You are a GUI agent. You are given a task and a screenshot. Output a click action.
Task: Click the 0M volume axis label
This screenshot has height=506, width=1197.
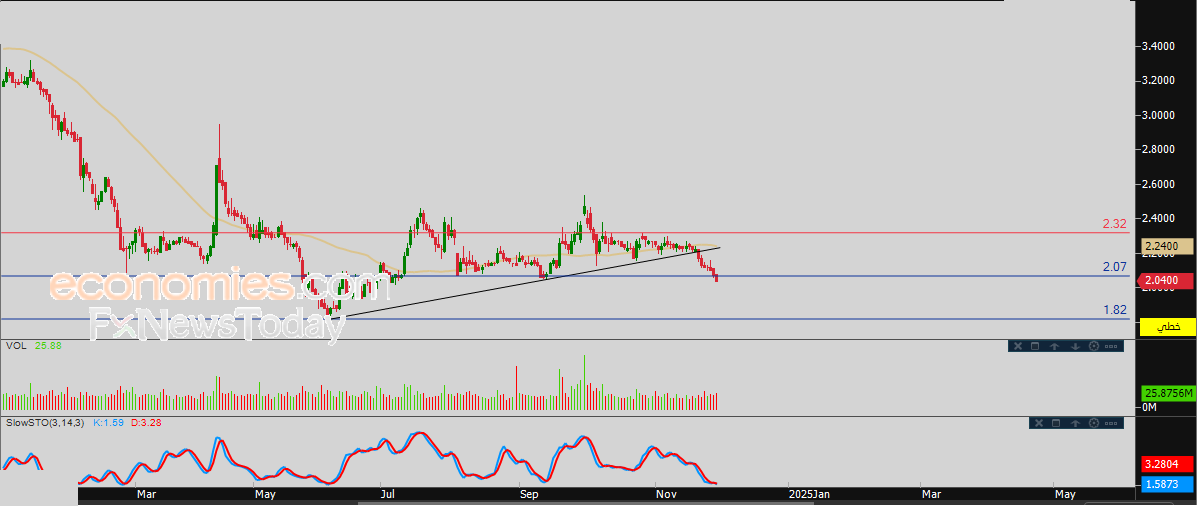click(x=1150, y=408)
